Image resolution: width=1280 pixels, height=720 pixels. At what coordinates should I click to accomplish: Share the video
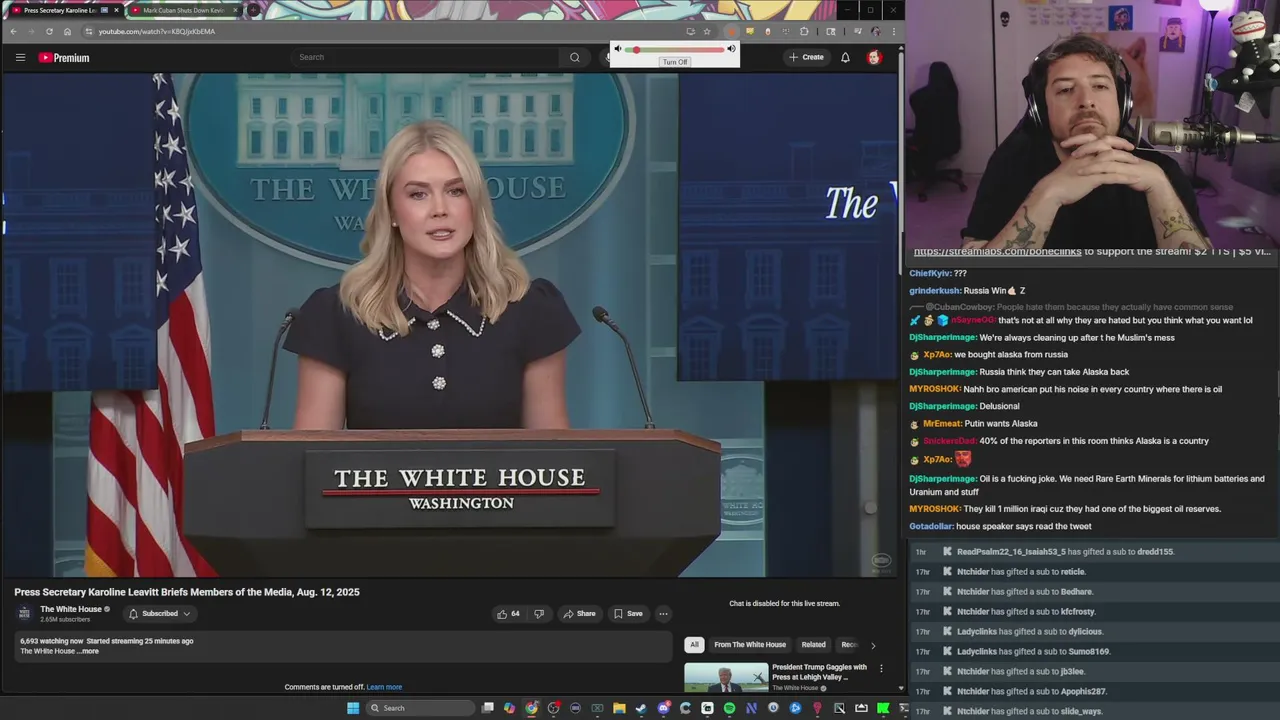coord(579,613)
